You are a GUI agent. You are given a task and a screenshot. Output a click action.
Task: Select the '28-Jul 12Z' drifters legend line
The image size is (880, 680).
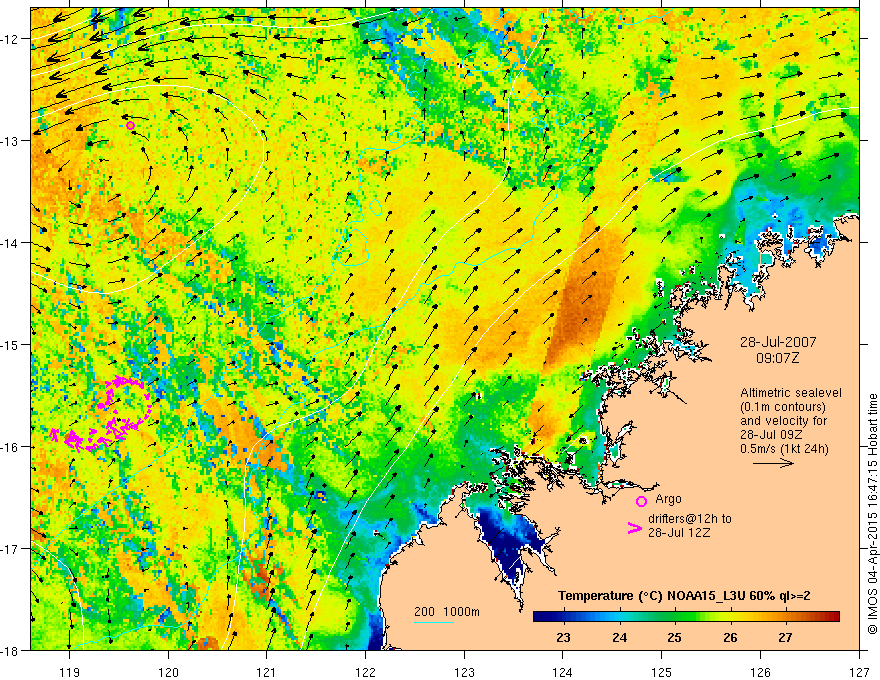click(x=679, y=532)
